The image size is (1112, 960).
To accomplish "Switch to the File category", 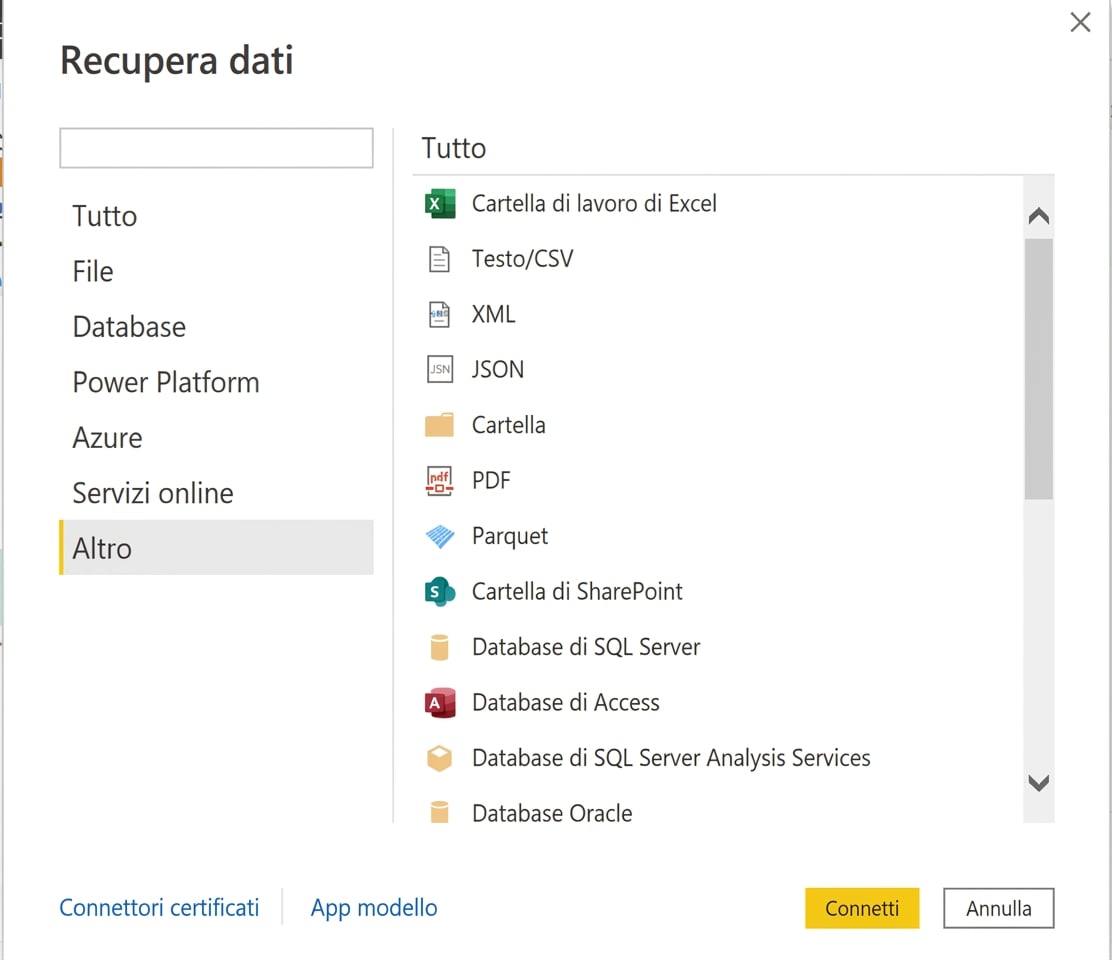I will tap(216, 272).
